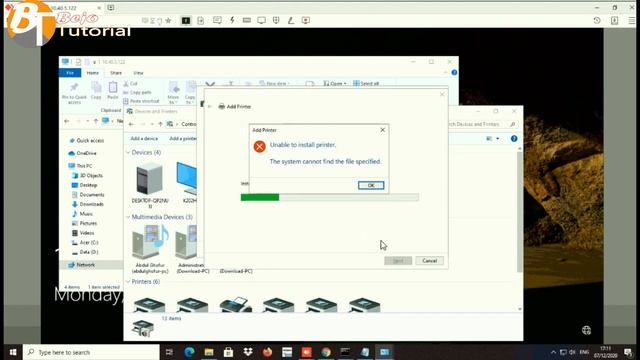Image resolution: width=640 pixels, height=360 pixels.
Task: Click the star favorite icon in remote toolbar
Action: (x=168, y=20)
